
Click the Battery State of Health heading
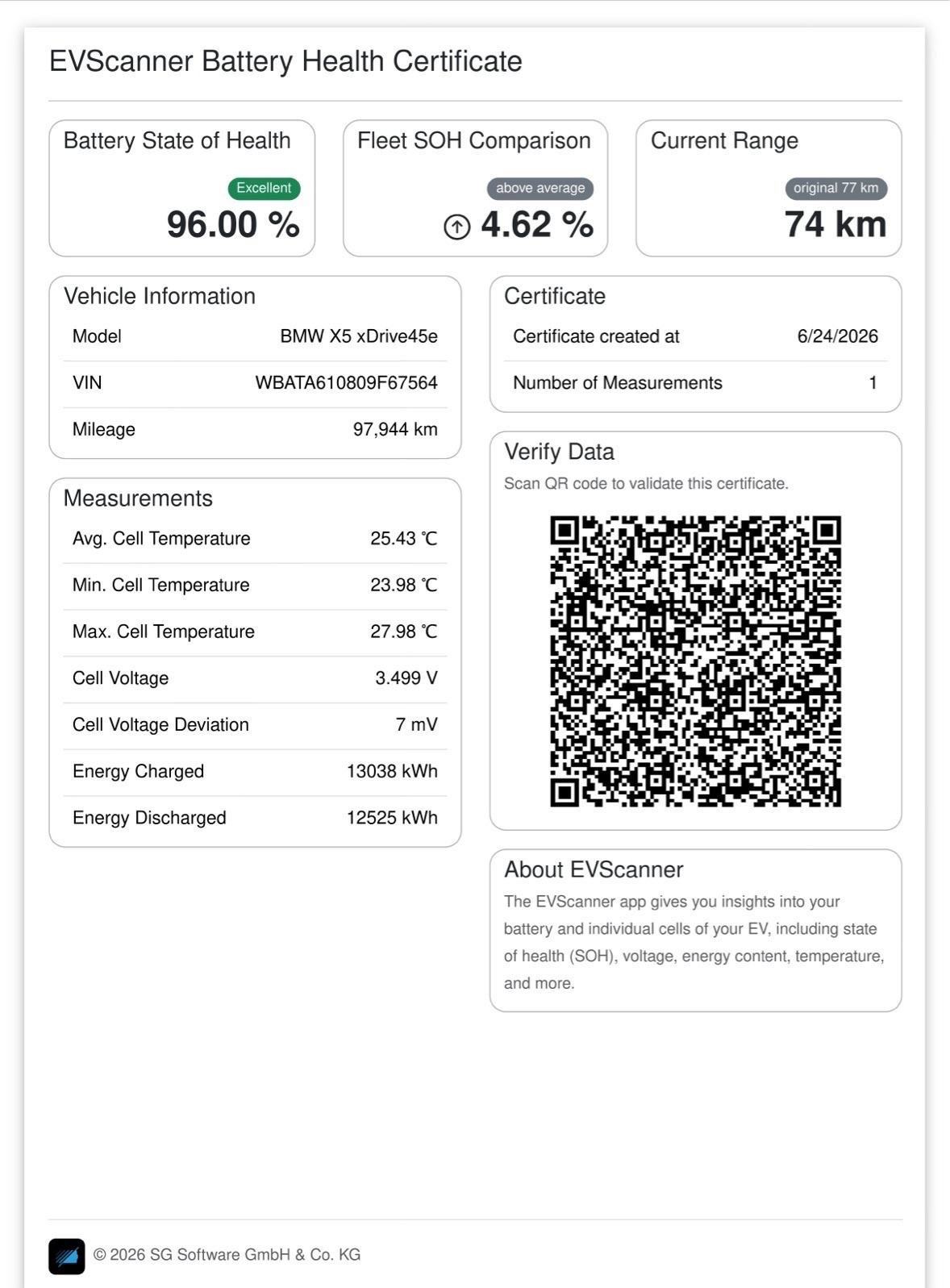177,140
